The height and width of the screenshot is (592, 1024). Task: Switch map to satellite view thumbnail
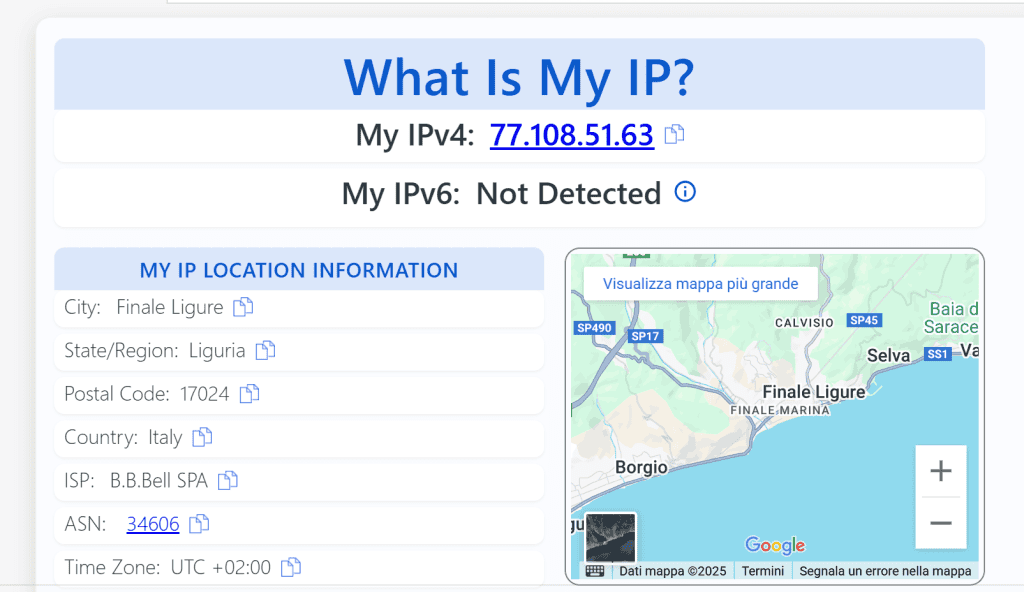610,537
